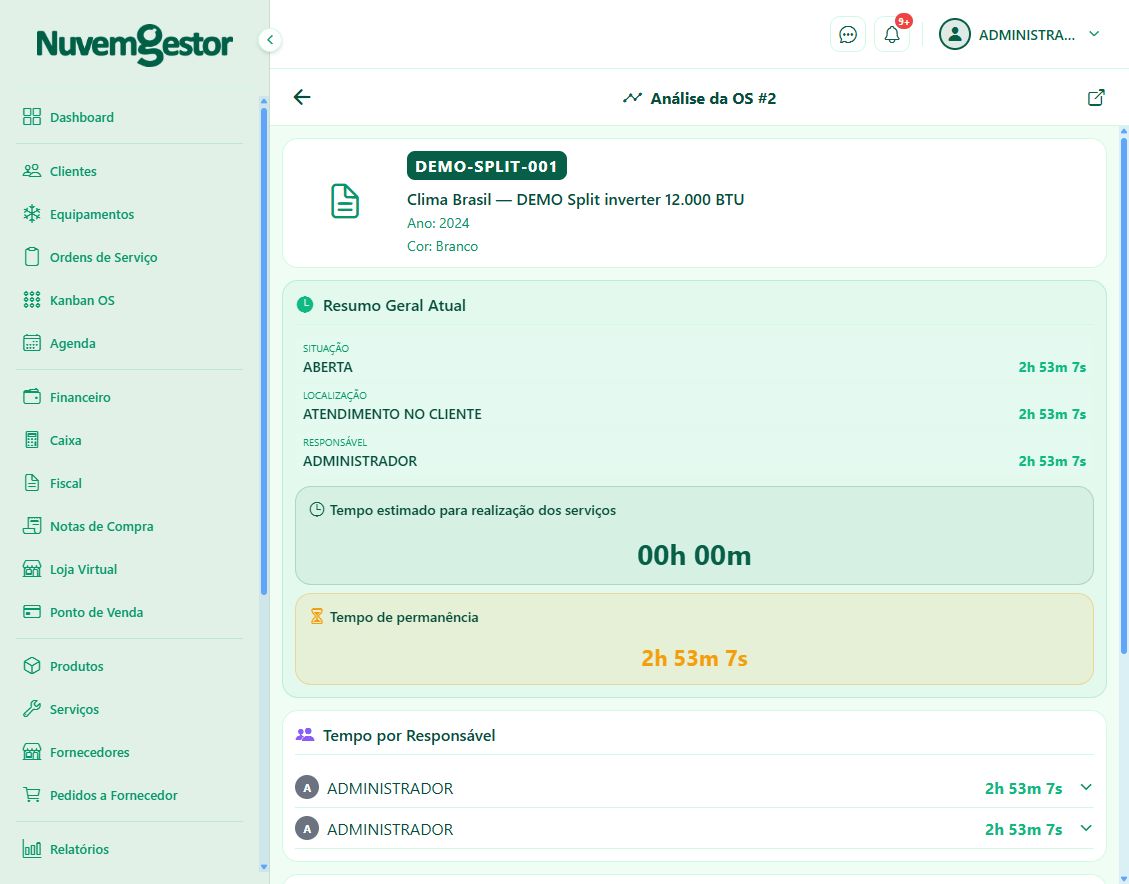Click the 'Análise da OS #2' title
This screenshot has height=884, width=1129.
(713, 98)
